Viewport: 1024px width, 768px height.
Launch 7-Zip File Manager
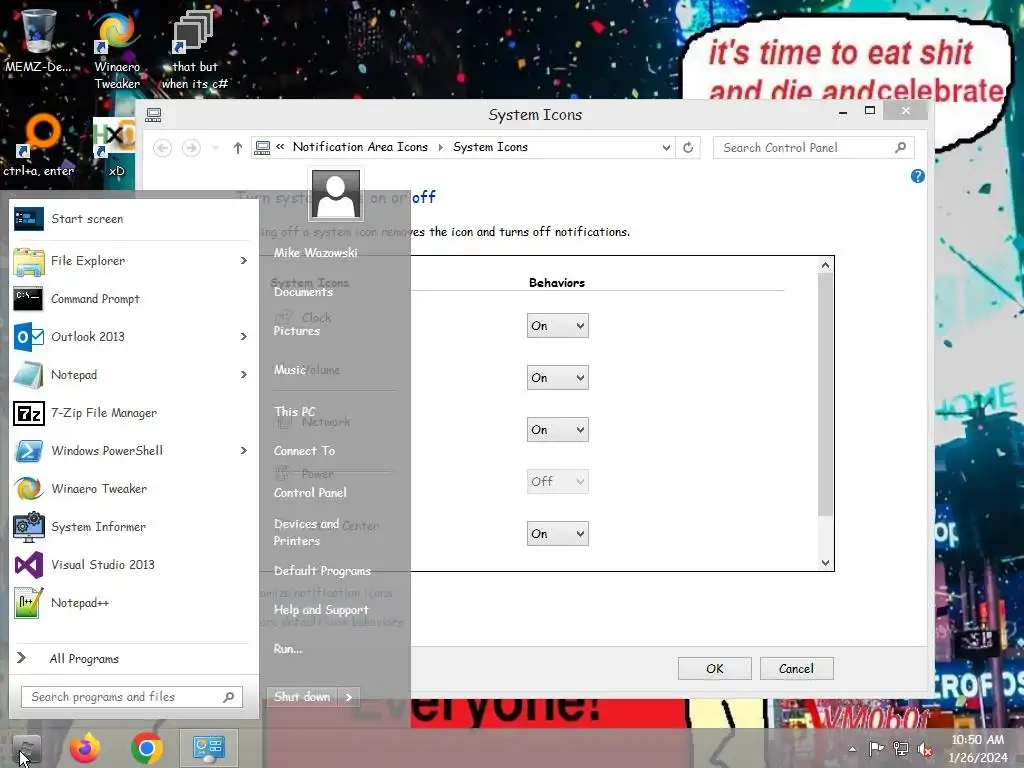(x=131, y=413)
